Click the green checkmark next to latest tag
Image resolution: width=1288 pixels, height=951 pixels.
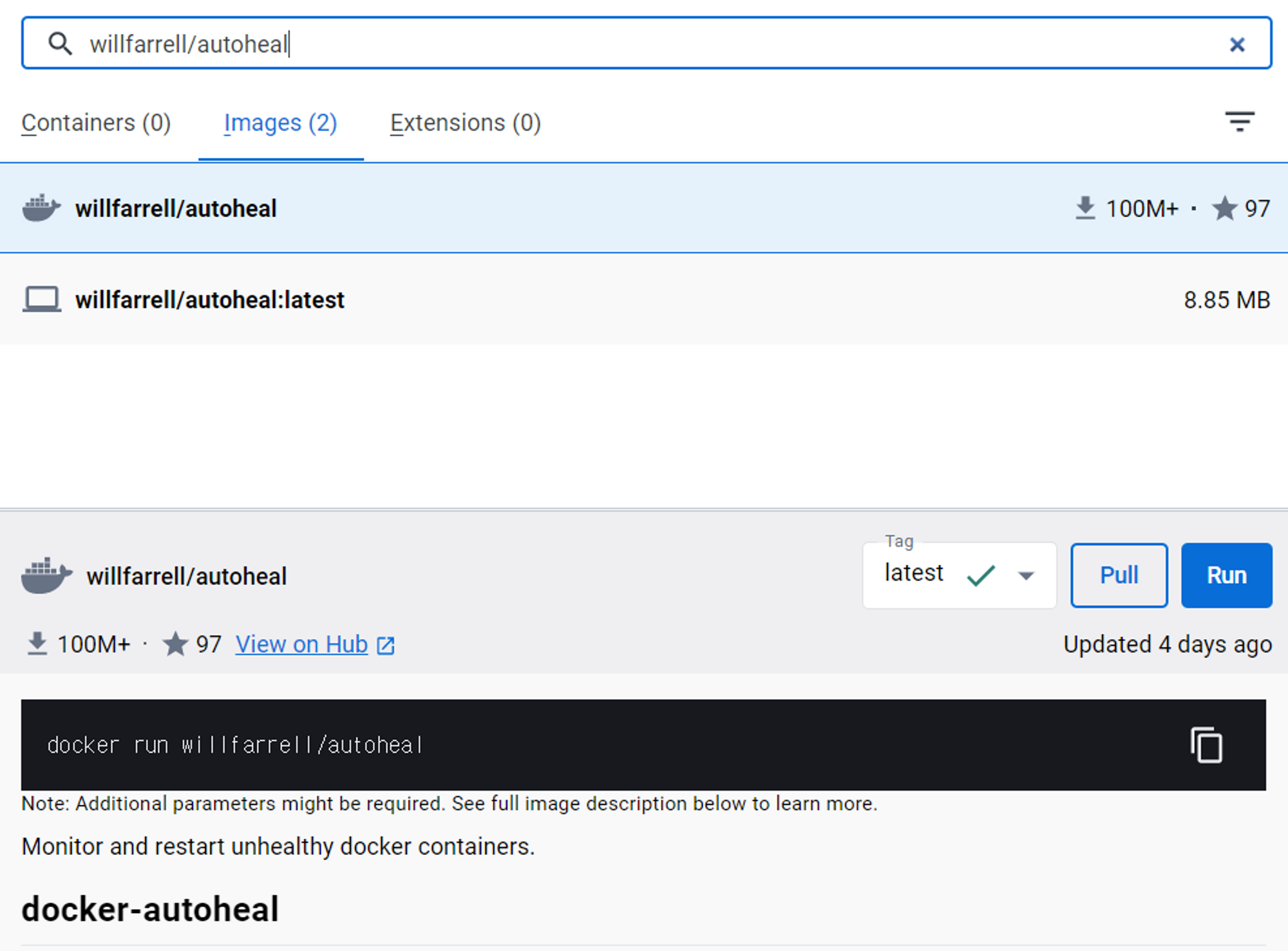click(980, 575)
